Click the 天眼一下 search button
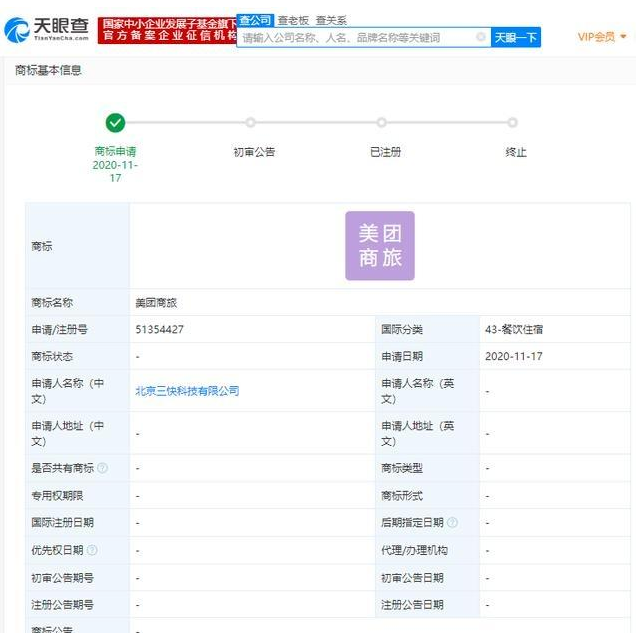The height and width of the screenshot is (637, 636). (516, 37)
